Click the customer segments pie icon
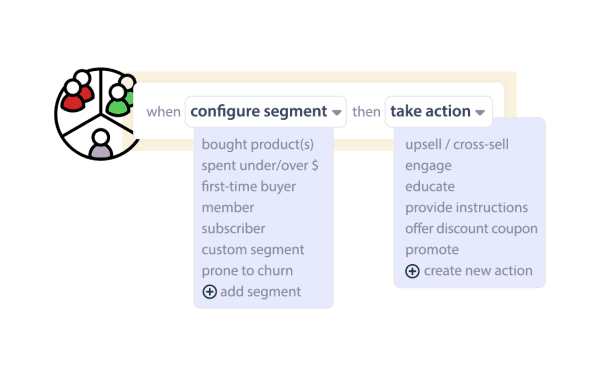The height and width of the screenshot is (376, 600). (96, 114)
